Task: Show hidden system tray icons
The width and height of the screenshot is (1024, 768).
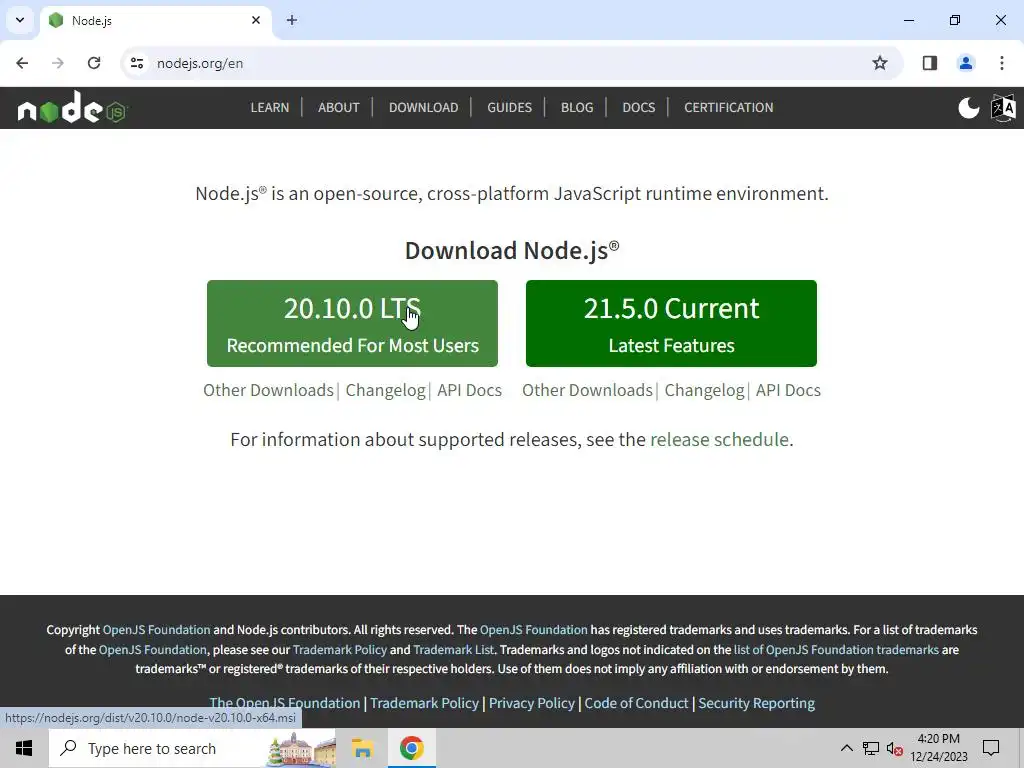Action: click(846, 748)
